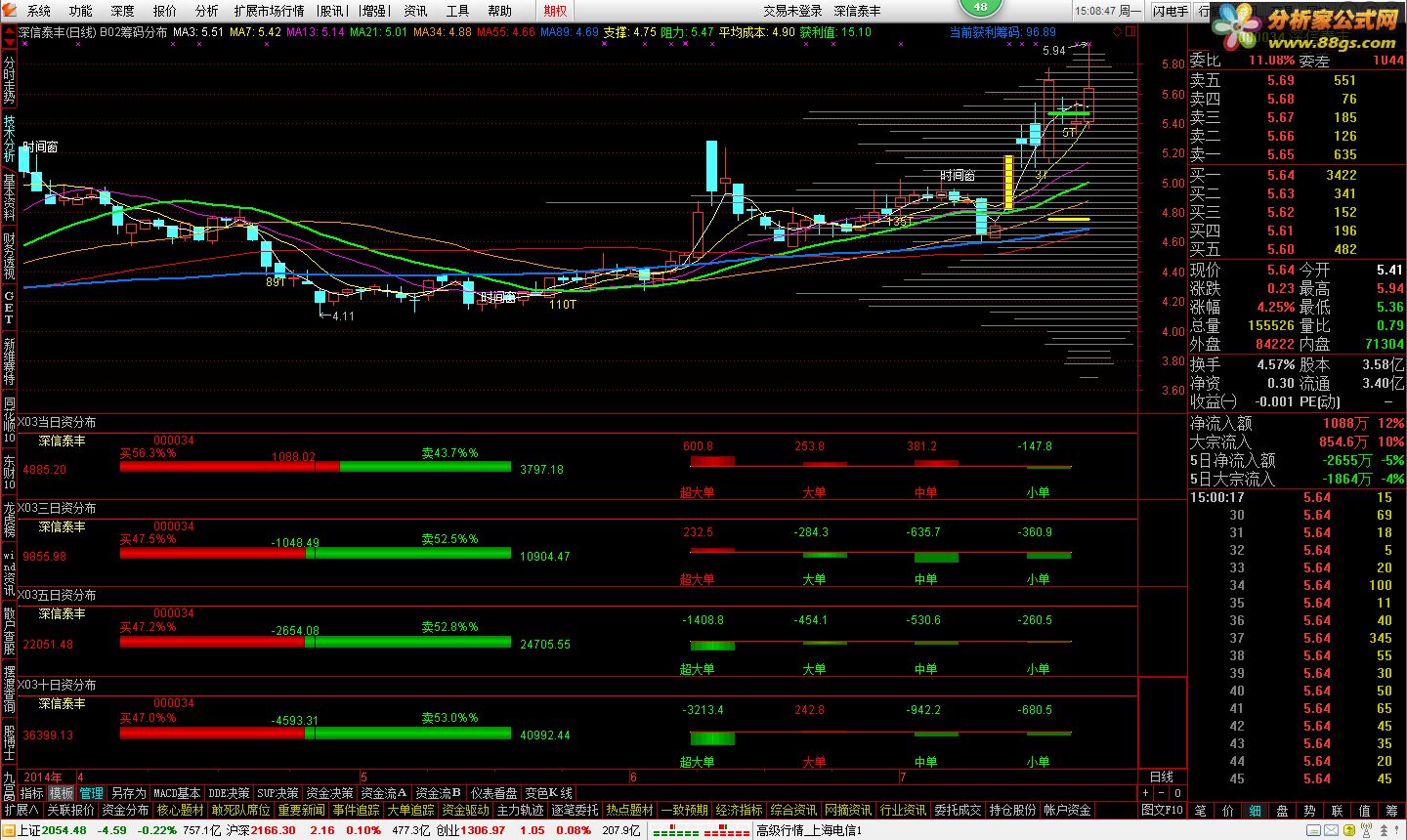Select the 基本资料 side tab

pos(9,198)
